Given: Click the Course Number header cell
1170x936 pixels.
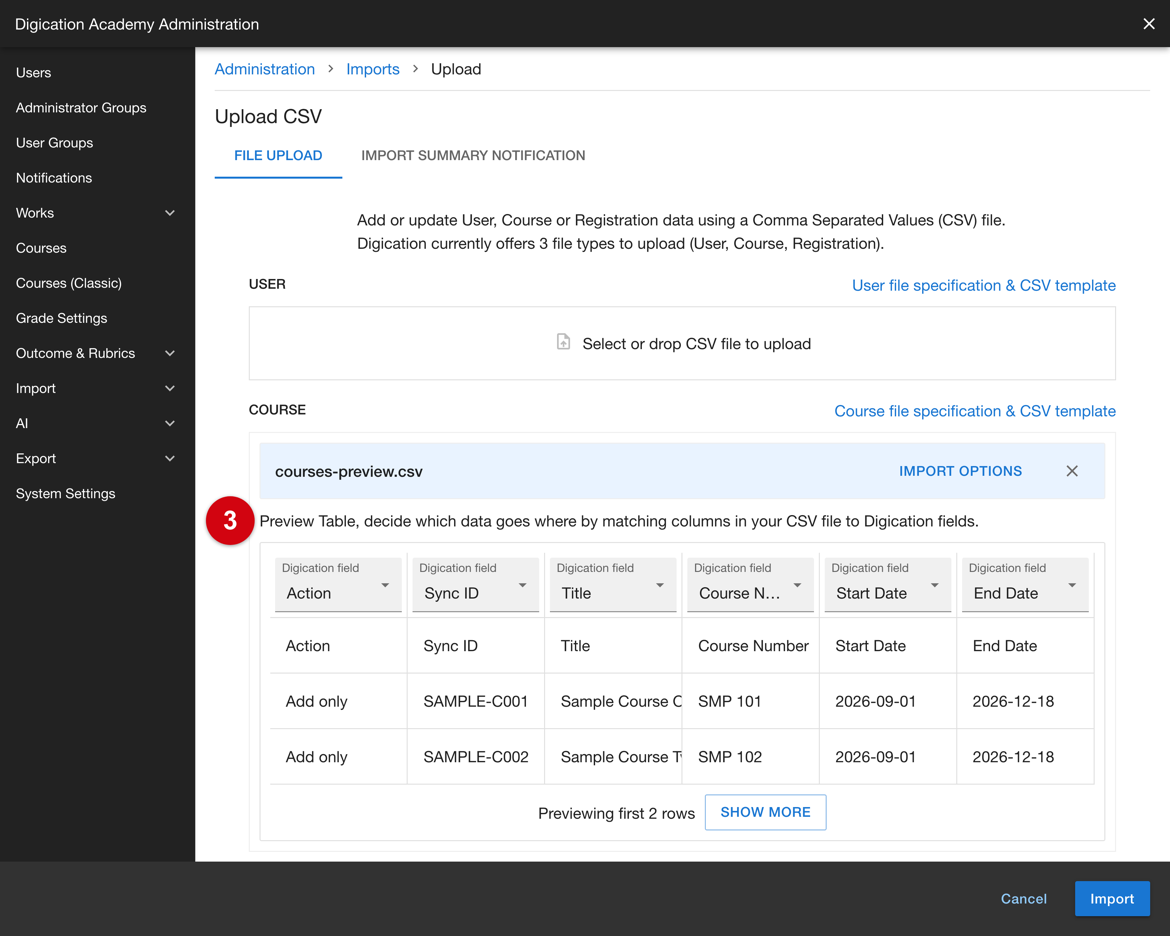Looking at the screenshot, I should click(x=751, y=646).
